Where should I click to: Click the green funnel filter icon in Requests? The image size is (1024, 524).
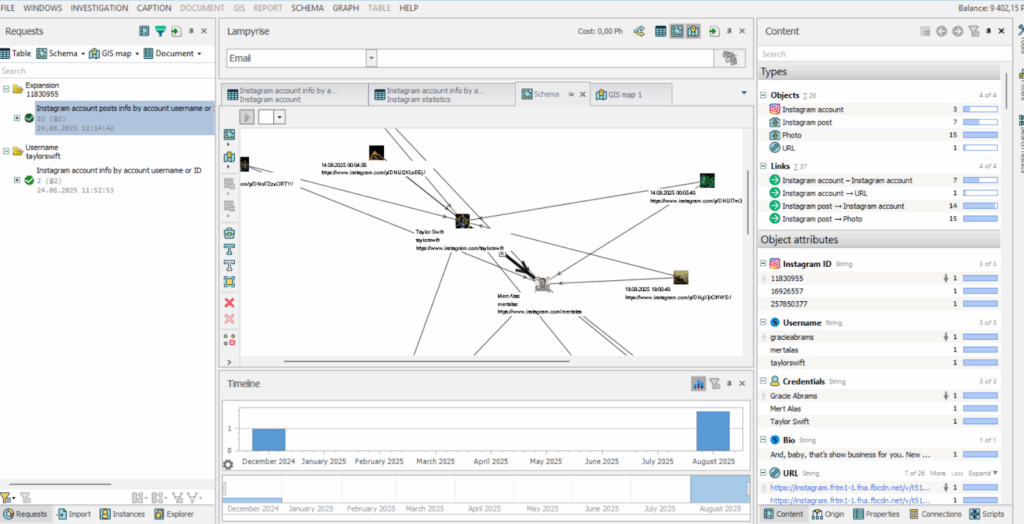coord(160,31)
